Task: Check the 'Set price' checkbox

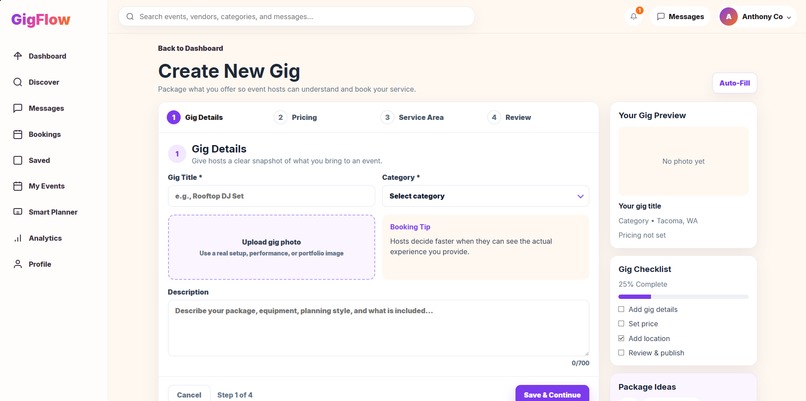Action: click(621, 324)
